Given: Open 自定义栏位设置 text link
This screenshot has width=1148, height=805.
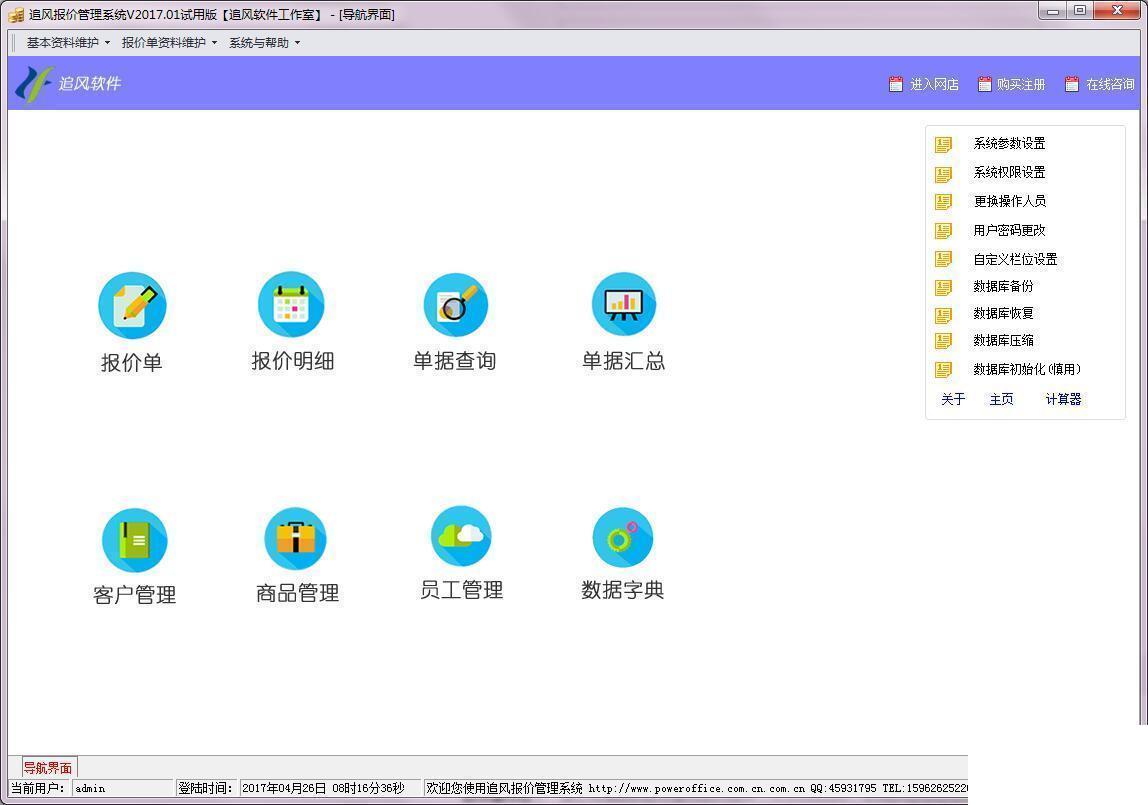Looking at the screenshot, I should 1015,259.
